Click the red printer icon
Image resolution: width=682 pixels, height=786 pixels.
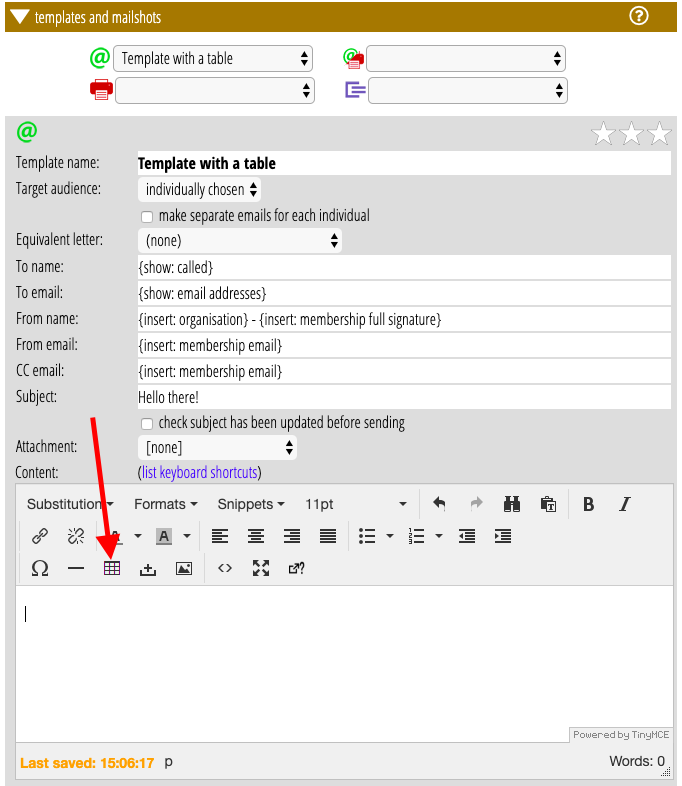point(101,90)
